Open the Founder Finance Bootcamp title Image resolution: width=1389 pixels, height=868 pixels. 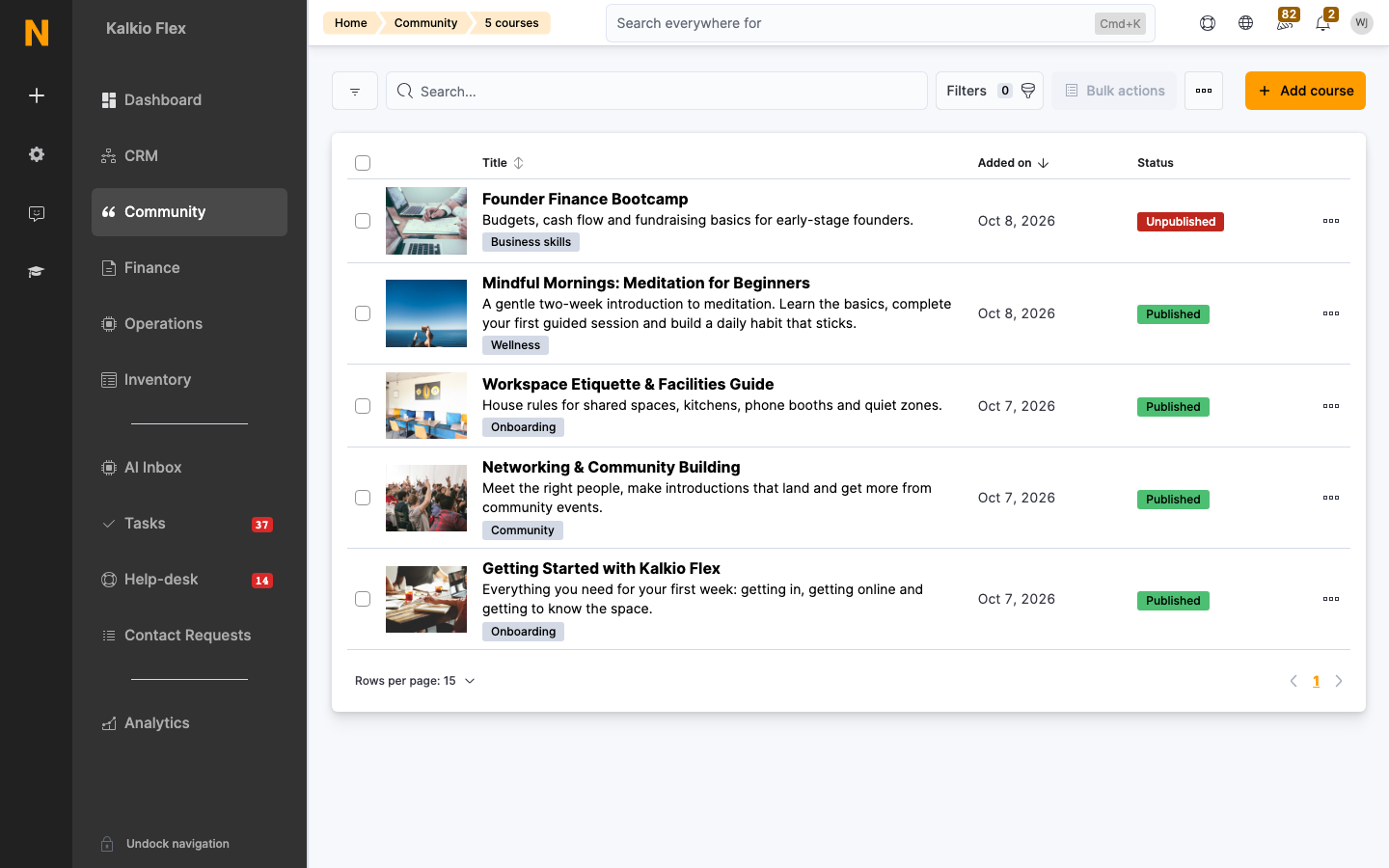coord(585,199)
